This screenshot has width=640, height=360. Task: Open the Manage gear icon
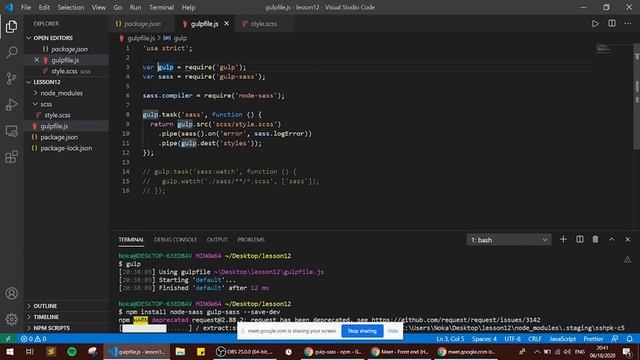click(11, 319)
